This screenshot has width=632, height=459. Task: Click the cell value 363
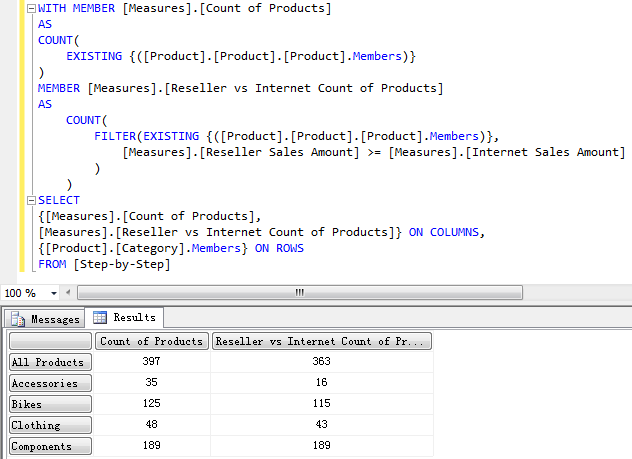(322, 361)
